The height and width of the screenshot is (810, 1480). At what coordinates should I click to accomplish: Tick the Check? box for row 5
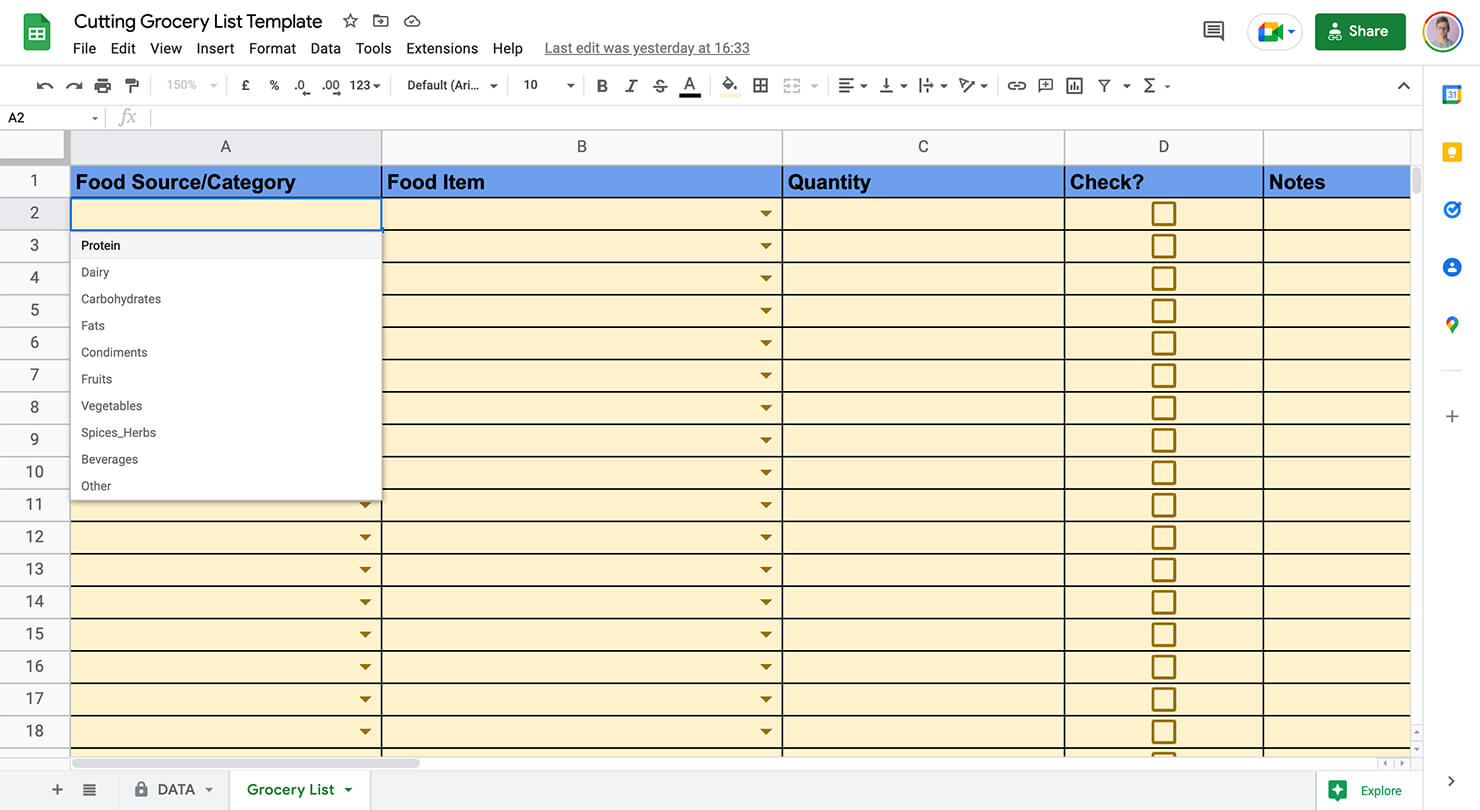[1163, 310]
